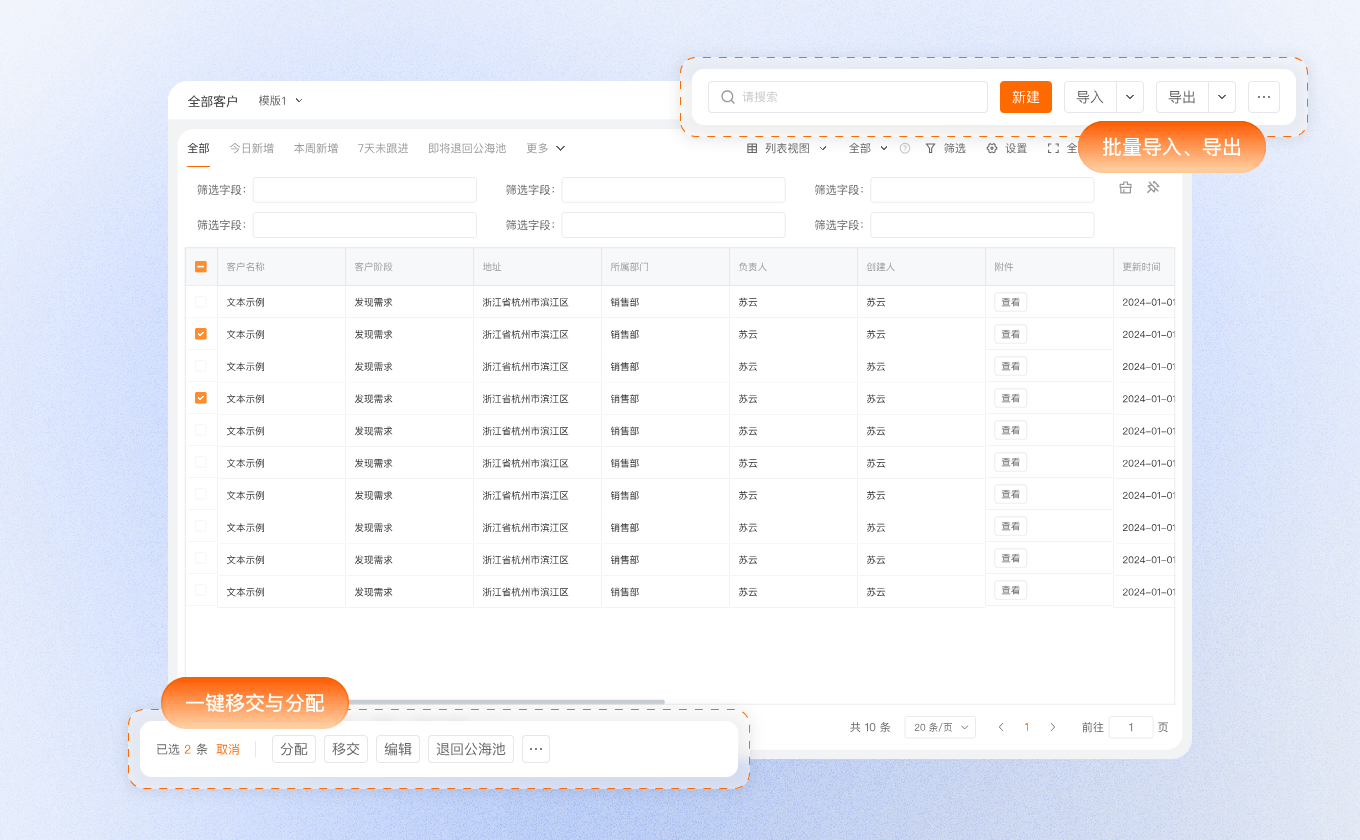Click 查看 in the first table row

pyautogui.click(x=1010, y=302)
